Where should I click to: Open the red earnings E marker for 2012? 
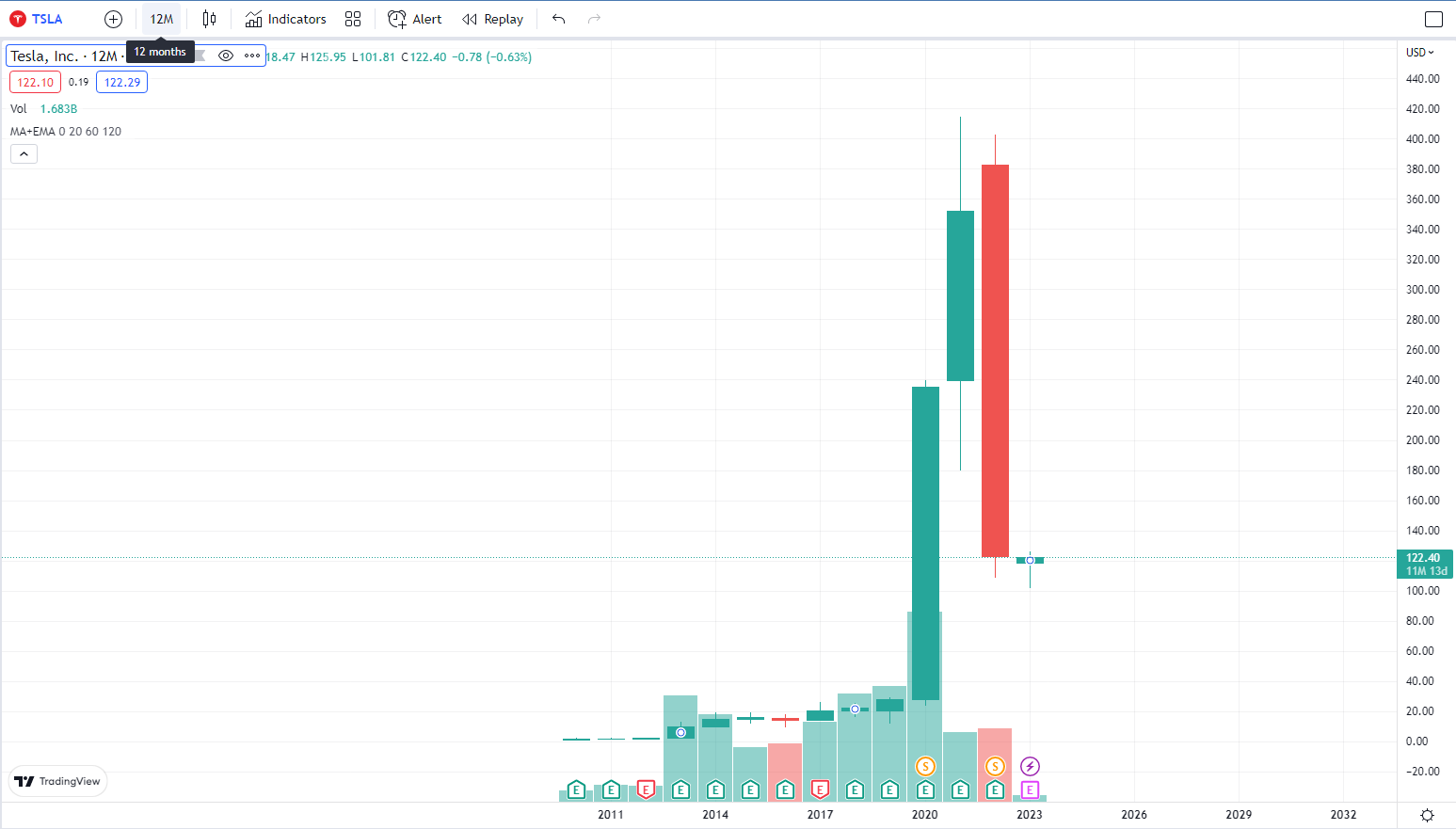(x=646, y=789)
